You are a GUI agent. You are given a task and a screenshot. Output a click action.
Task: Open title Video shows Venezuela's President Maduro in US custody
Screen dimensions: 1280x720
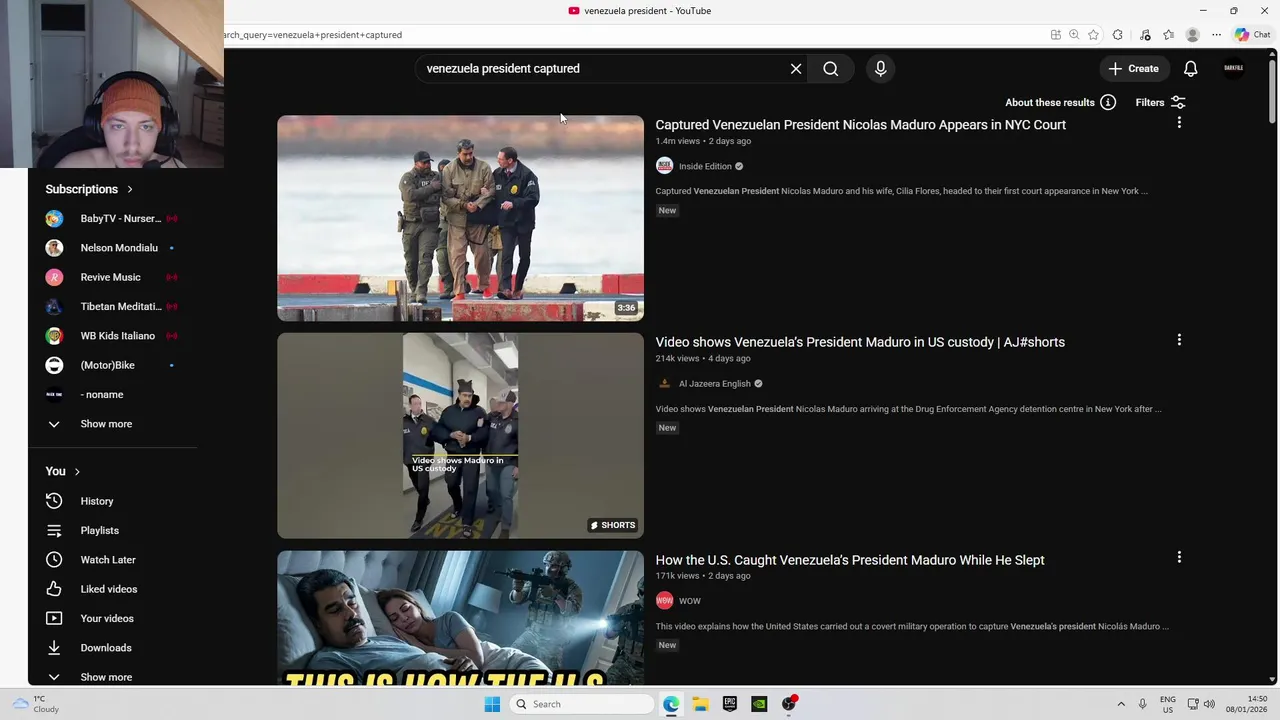click(x=860, y=342)
